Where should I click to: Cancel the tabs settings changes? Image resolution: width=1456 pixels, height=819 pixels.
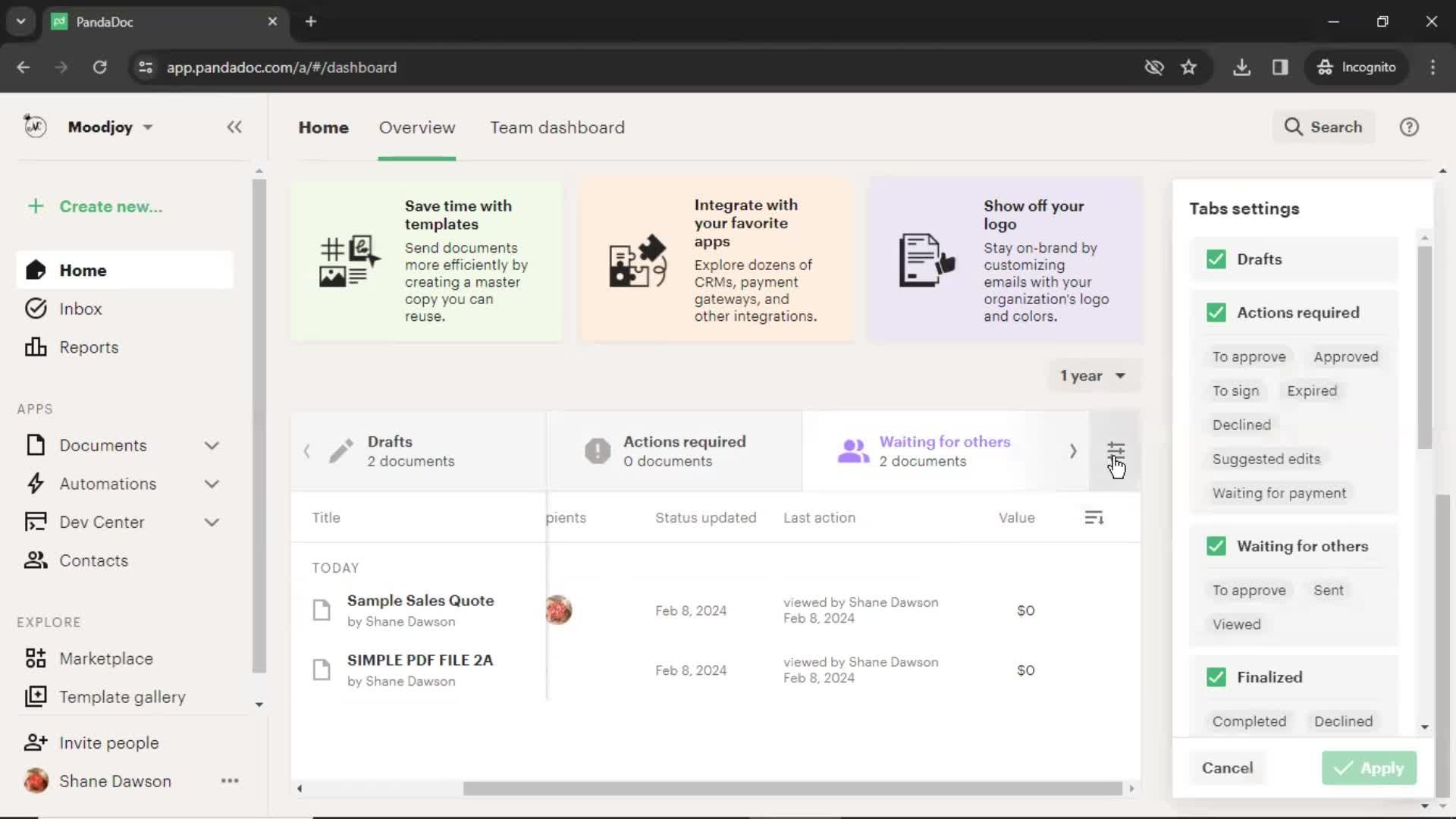pos(1227,768)
